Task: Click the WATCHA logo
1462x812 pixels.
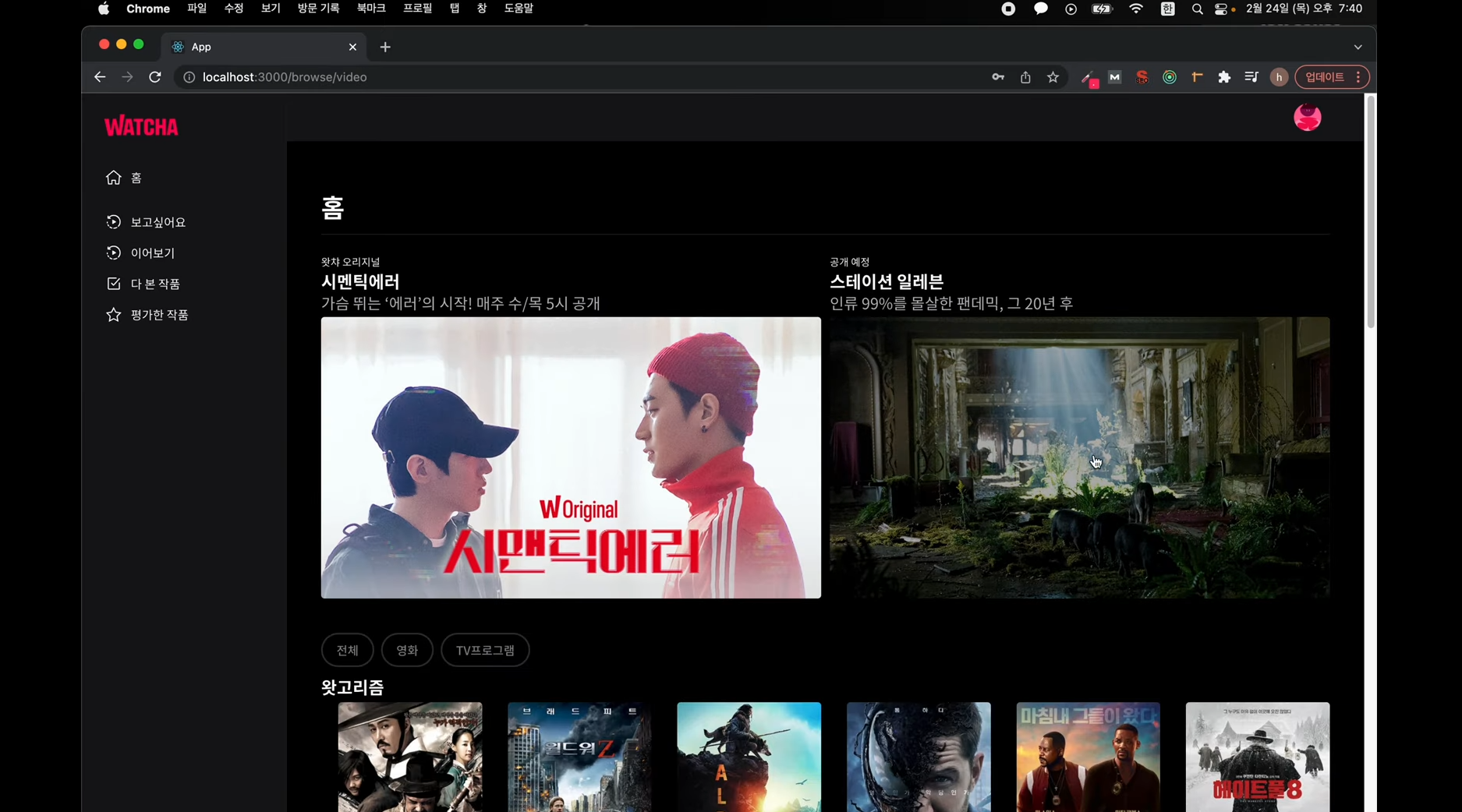Action: [141, 126]
